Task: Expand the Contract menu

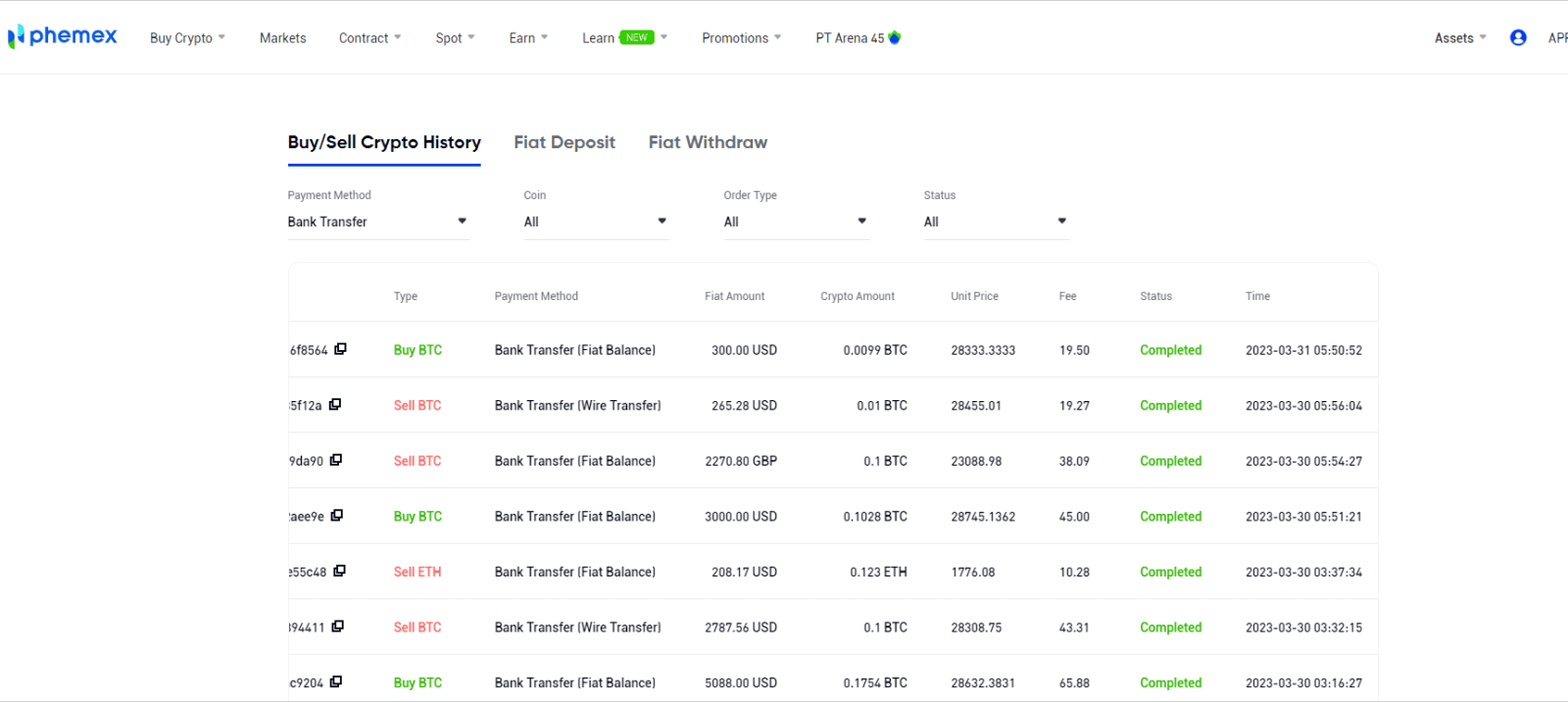Action: [x=369, y=38]
